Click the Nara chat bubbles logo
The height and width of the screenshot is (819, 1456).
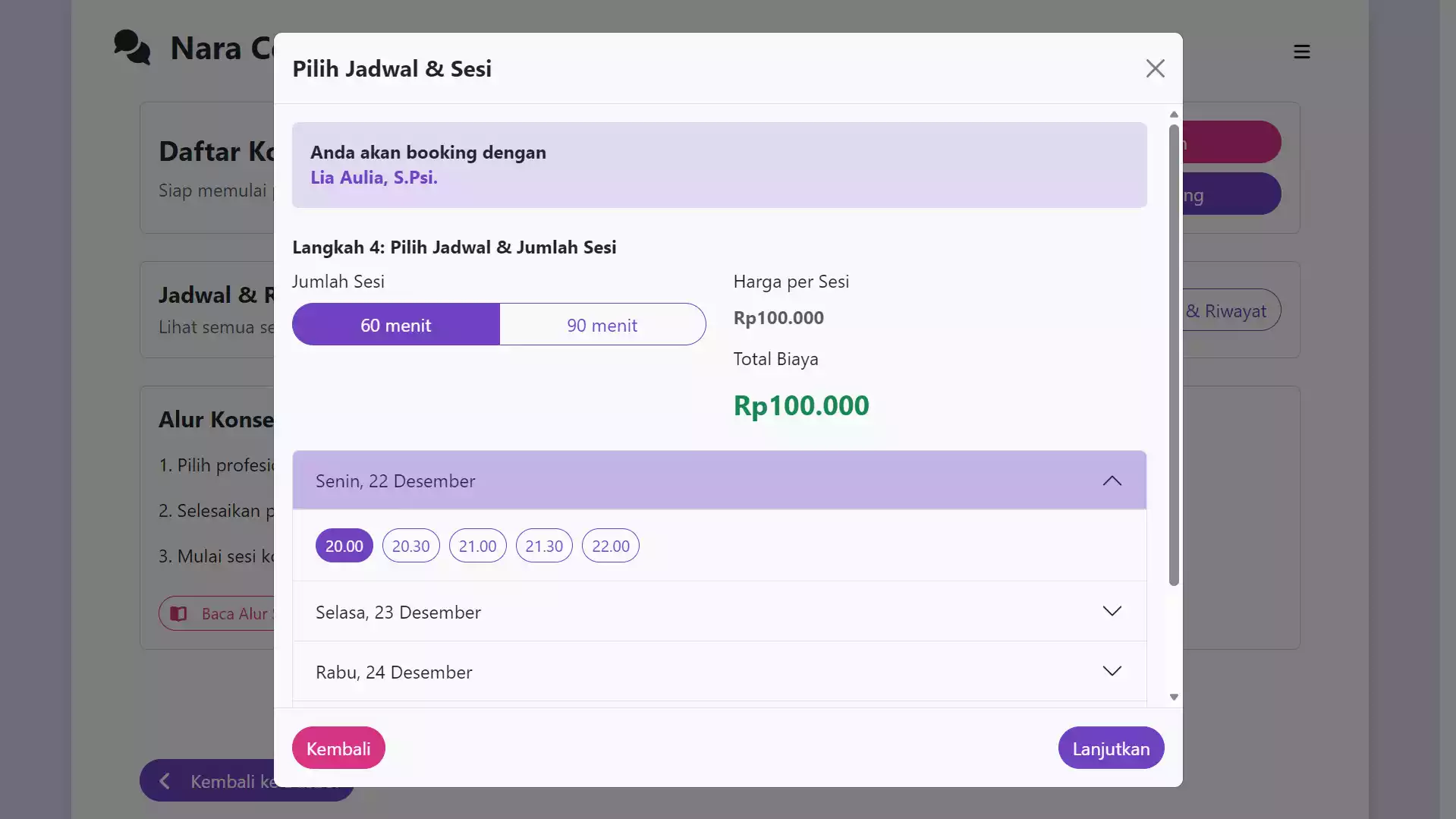pos(132,48)
